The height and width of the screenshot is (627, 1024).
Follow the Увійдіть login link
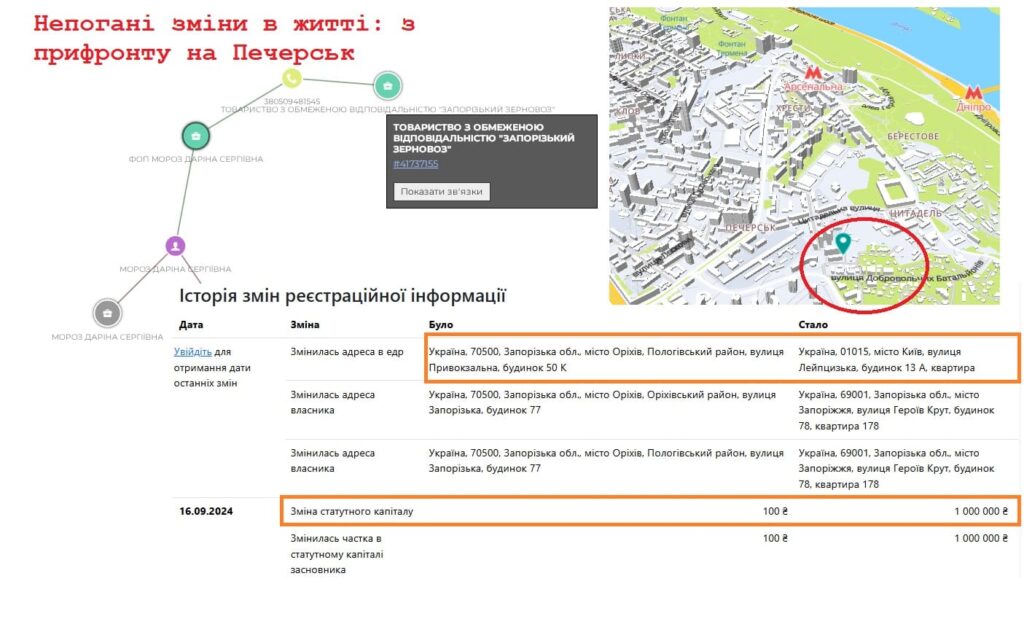coord(192,352)
